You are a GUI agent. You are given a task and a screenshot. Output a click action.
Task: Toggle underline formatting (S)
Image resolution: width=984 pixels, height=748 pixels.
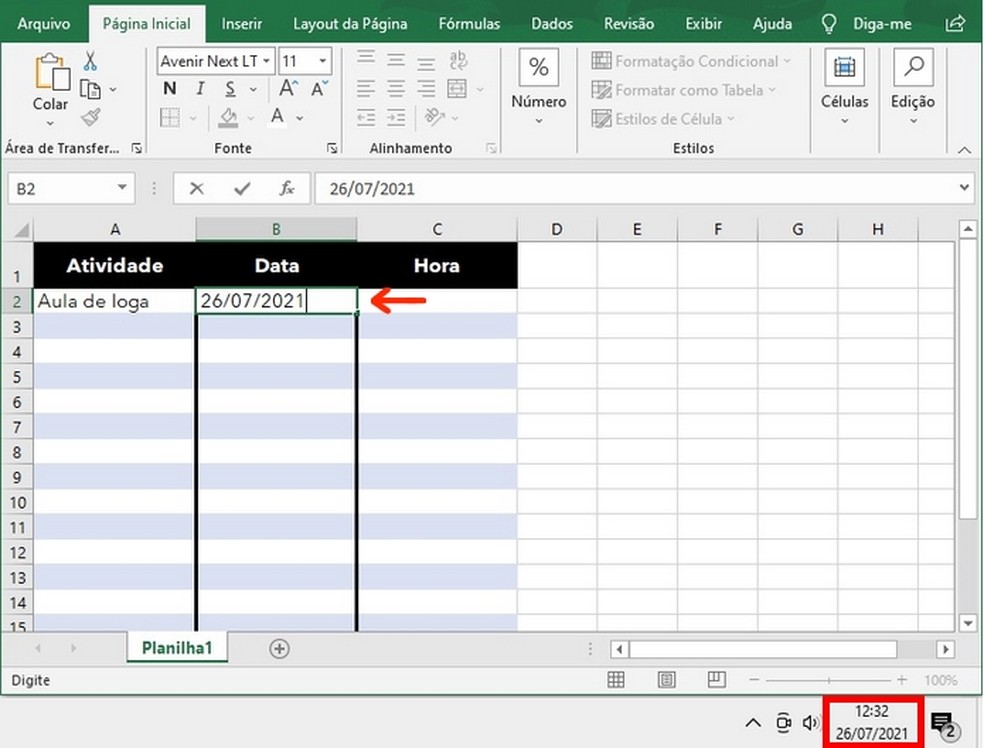coord(228,90)
